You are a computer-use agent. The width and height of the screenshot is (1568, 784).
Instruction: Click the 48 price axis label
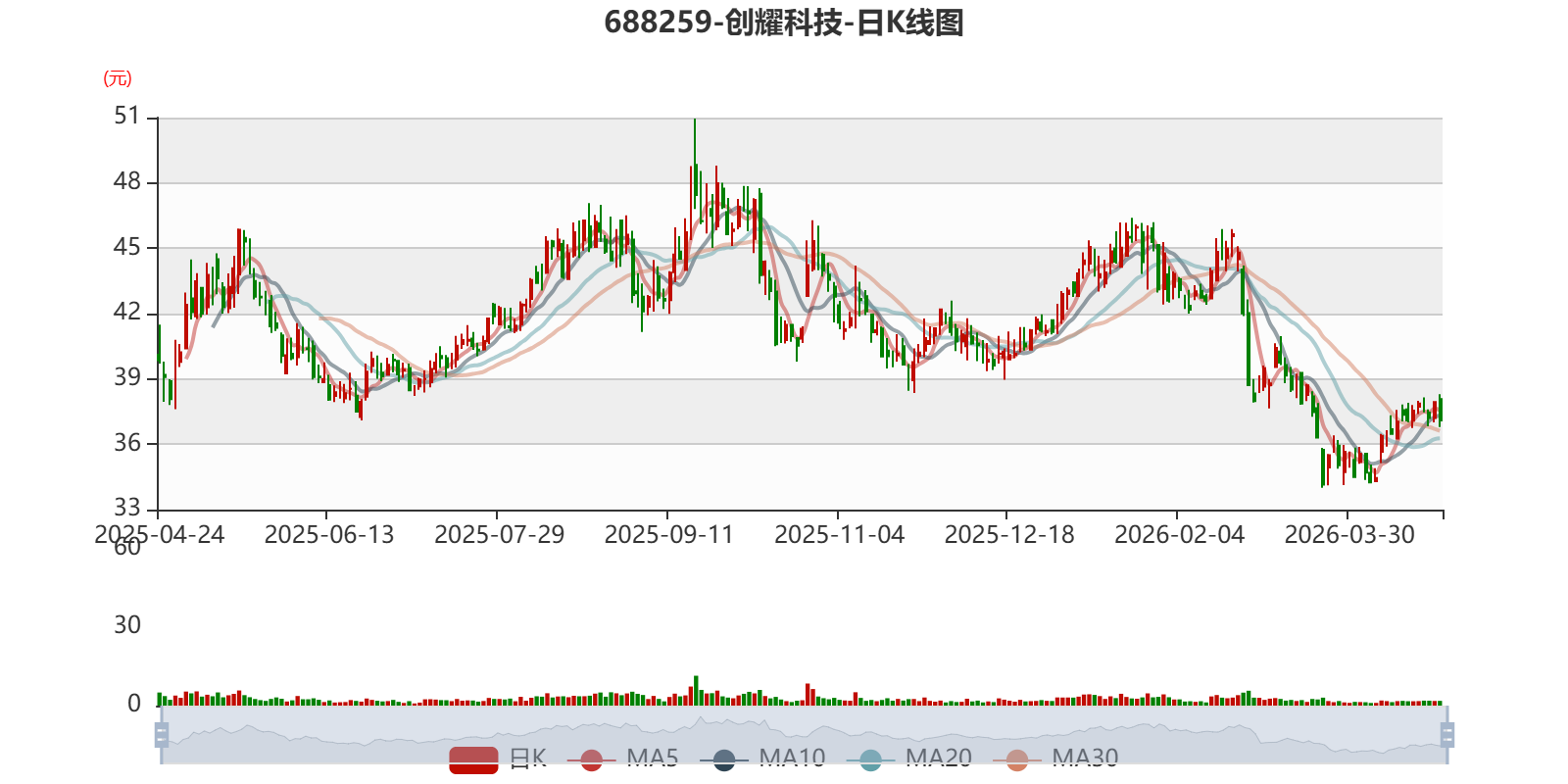click(x=127, y=181)
